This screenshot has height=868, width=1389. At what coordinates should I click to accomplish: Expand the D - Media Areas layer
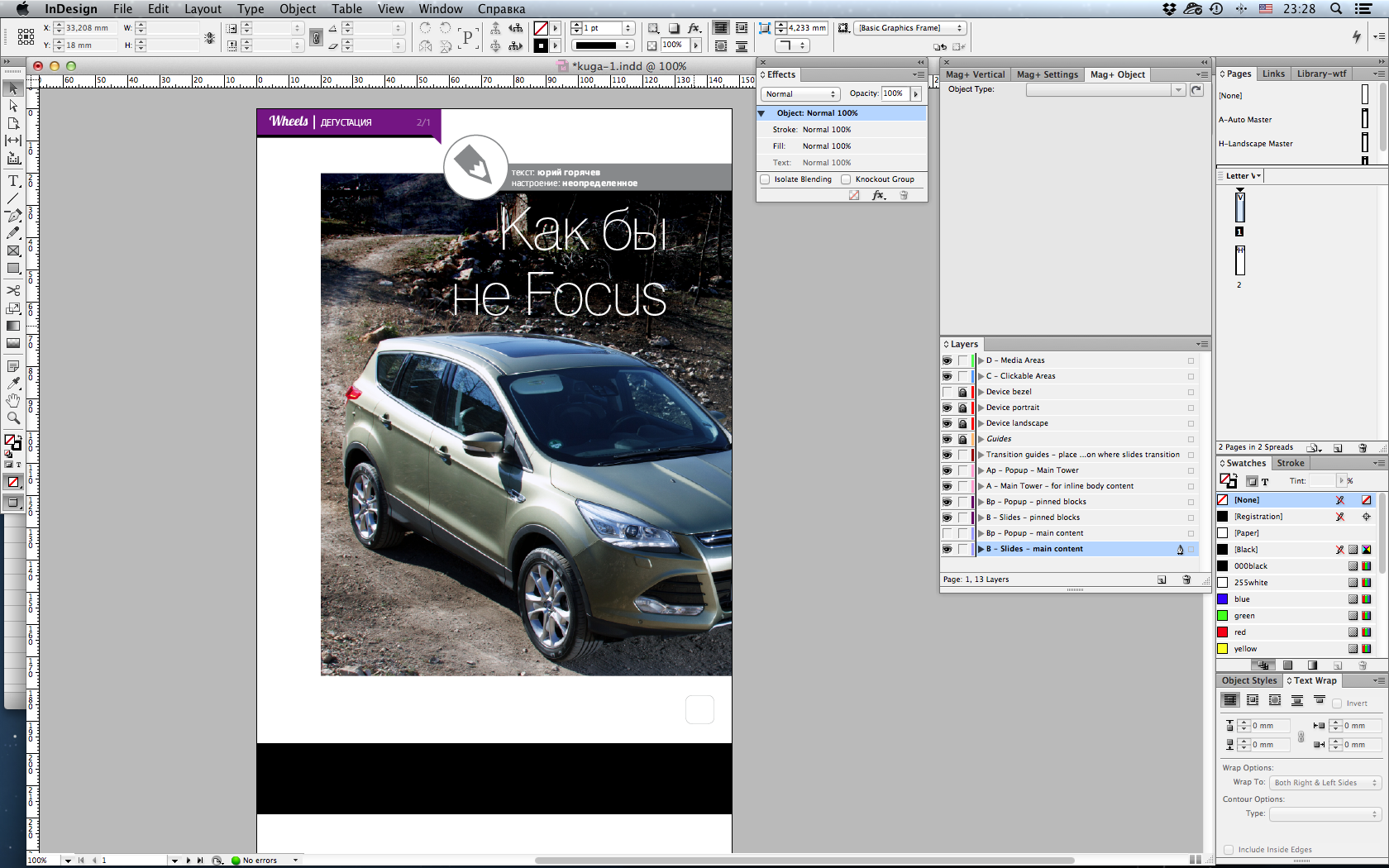[981, 360]
